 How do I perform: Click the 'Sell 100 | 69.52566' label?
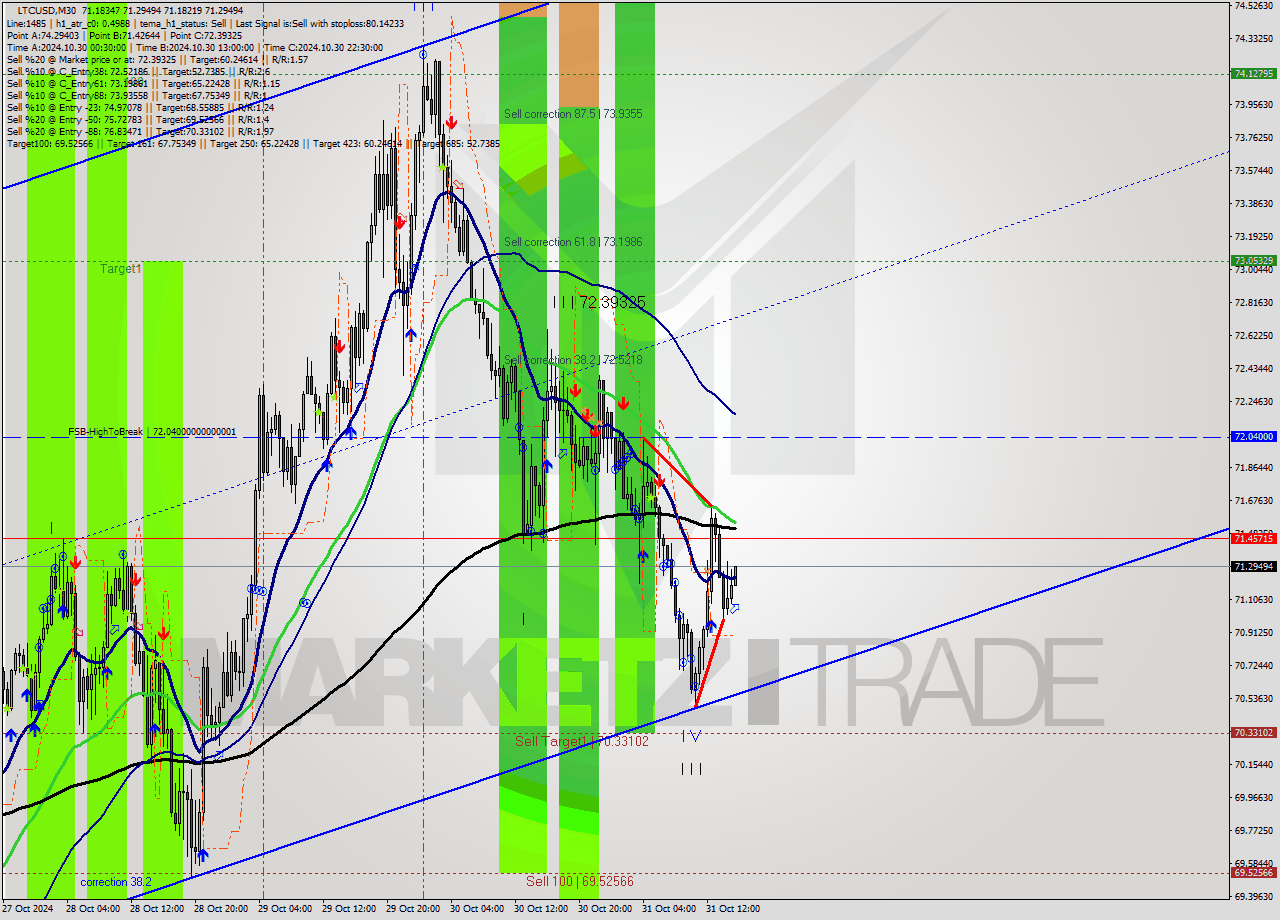580,882
